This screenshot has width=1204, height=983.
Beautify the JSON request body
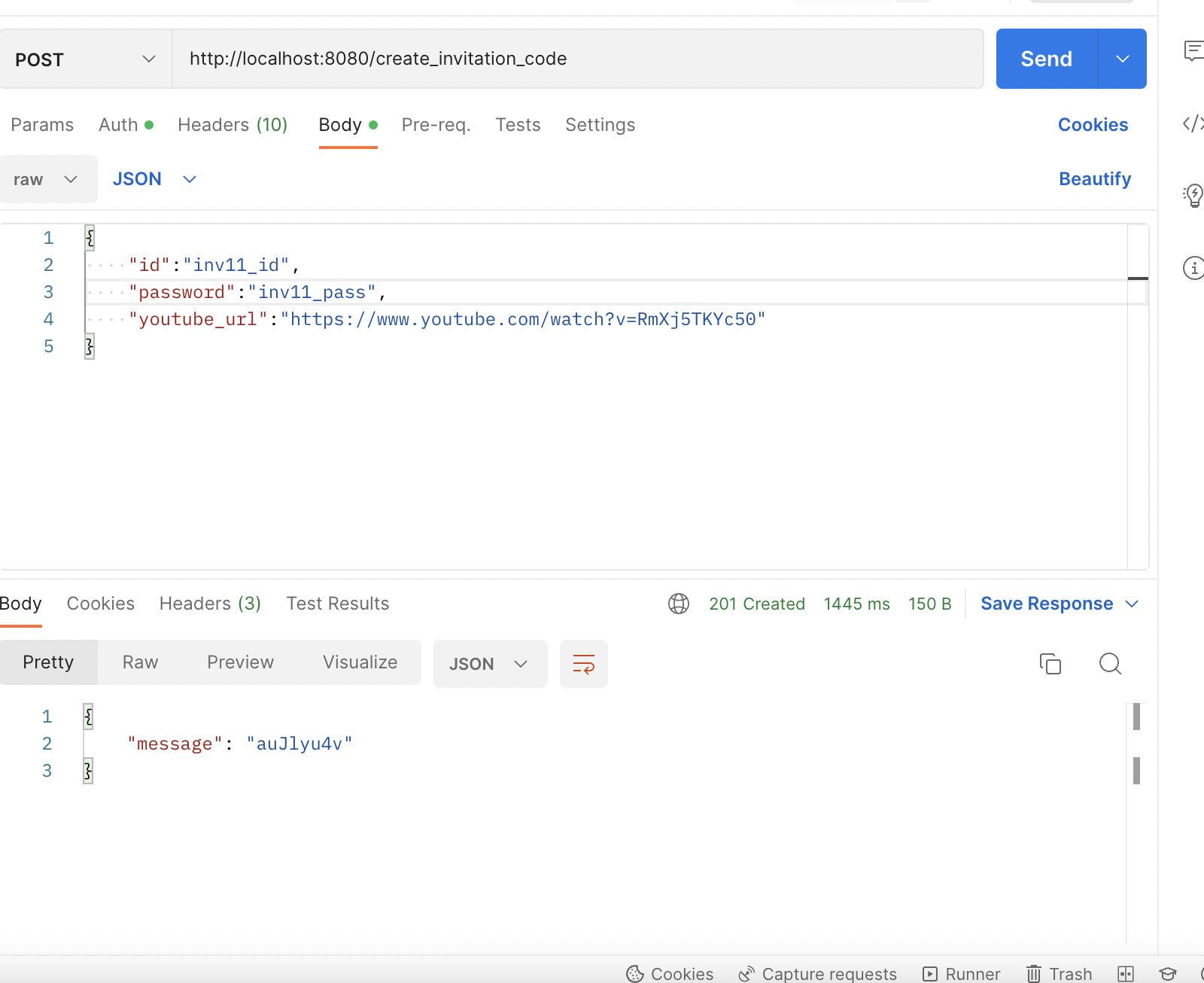click(x=1095, y=179)
